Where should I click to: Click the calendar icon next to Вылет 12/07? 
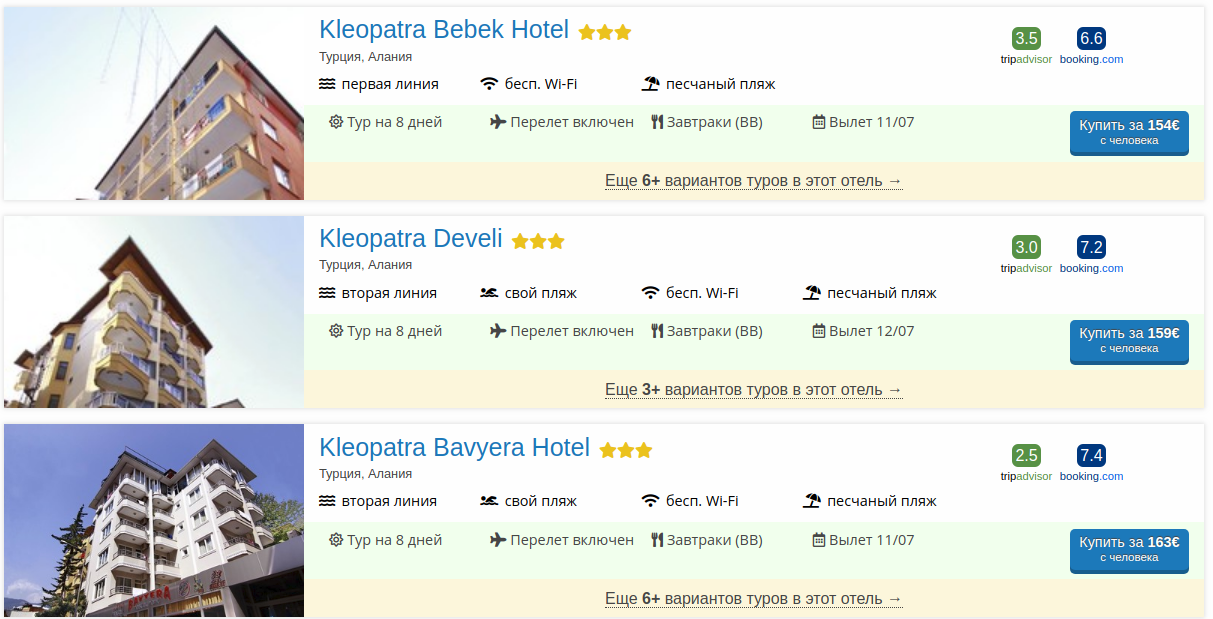click(819, 331)
